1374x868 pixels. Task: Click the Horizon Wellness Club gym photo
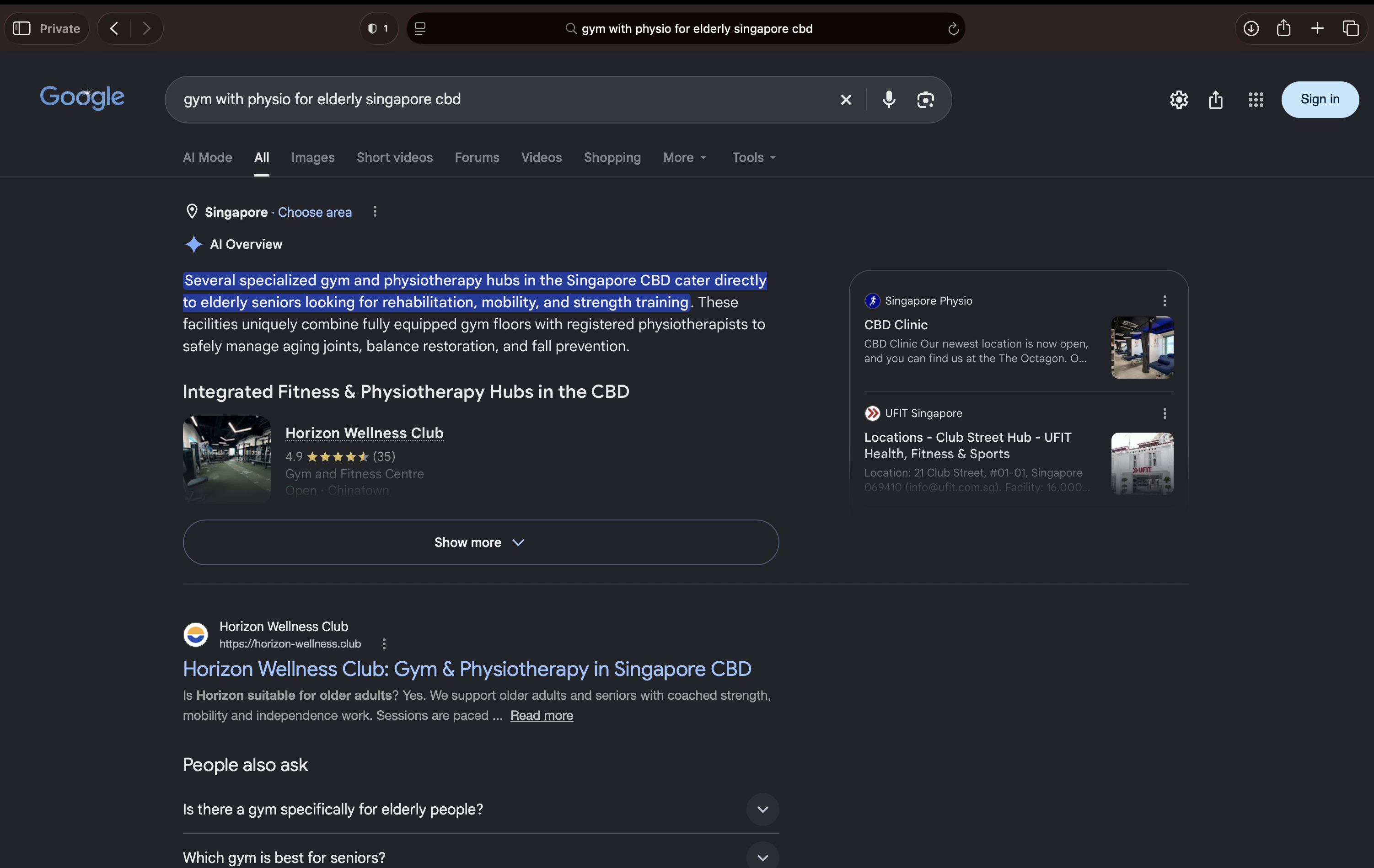(x=226, y=460)
